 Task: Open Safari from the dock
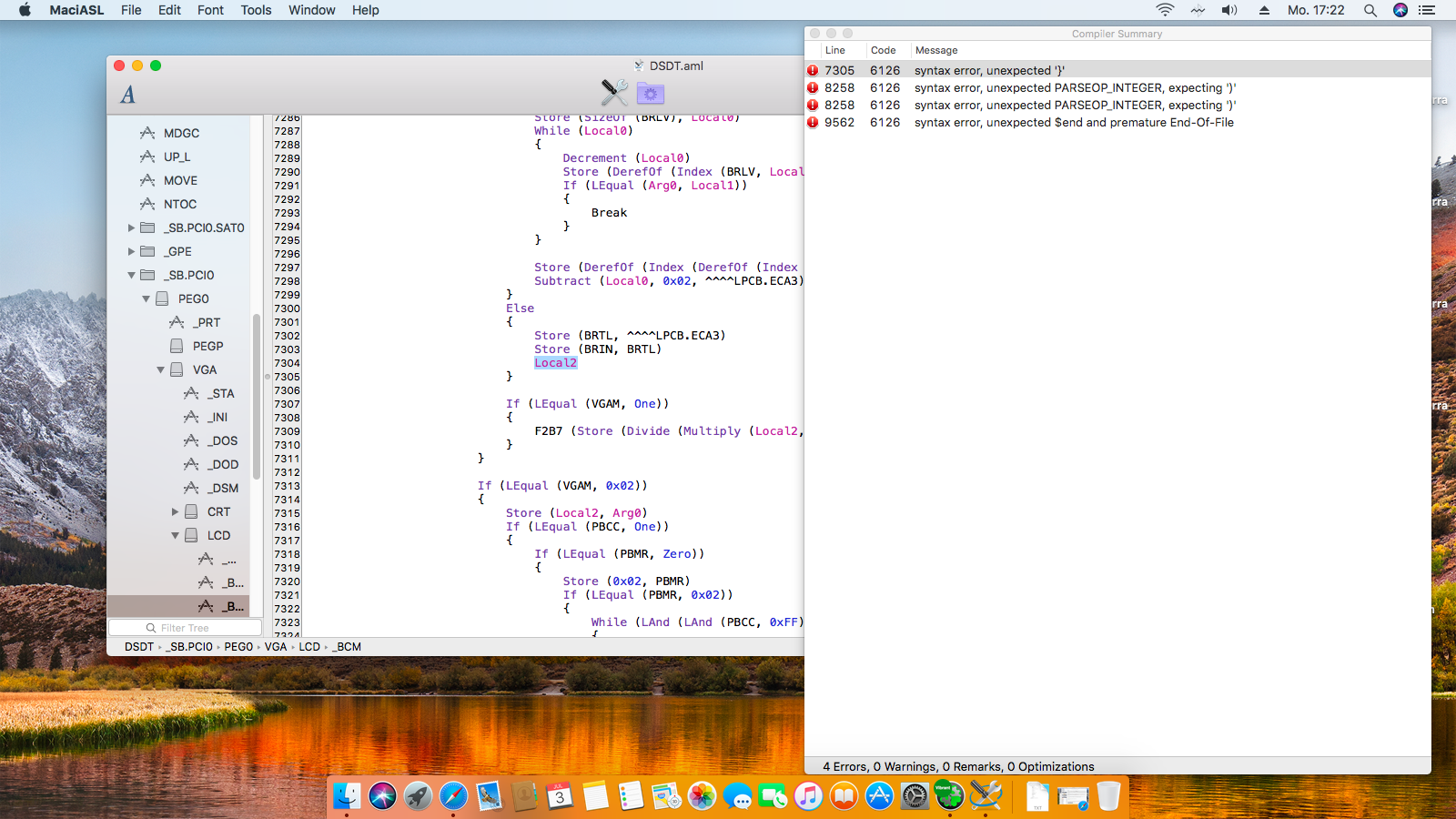point(453,796)
